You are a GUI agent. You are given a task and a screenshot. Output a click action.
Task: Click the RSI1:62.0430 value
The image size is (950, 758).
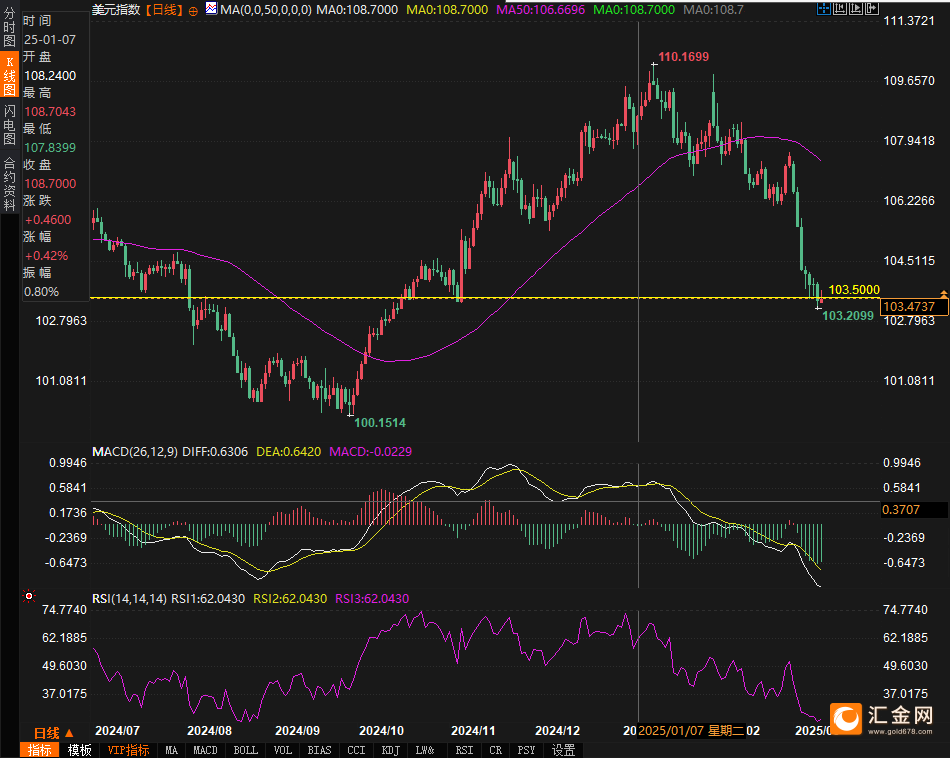click(x=208, y=599)
